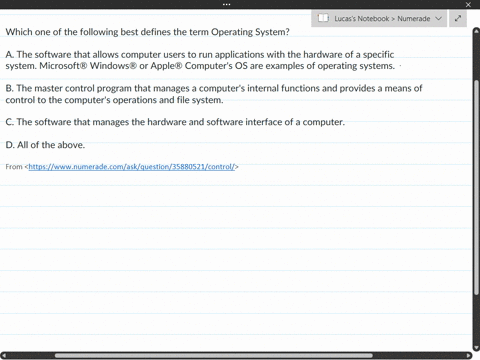480x360 pixels.
Task: Click the scroll up arrow
Action: pos(476,31)
